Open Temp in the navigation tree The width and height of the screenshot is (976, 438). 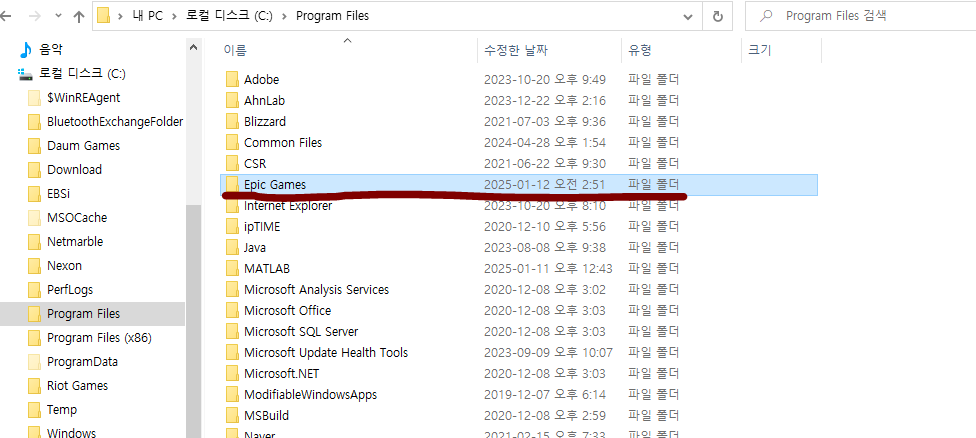(62, 409)
